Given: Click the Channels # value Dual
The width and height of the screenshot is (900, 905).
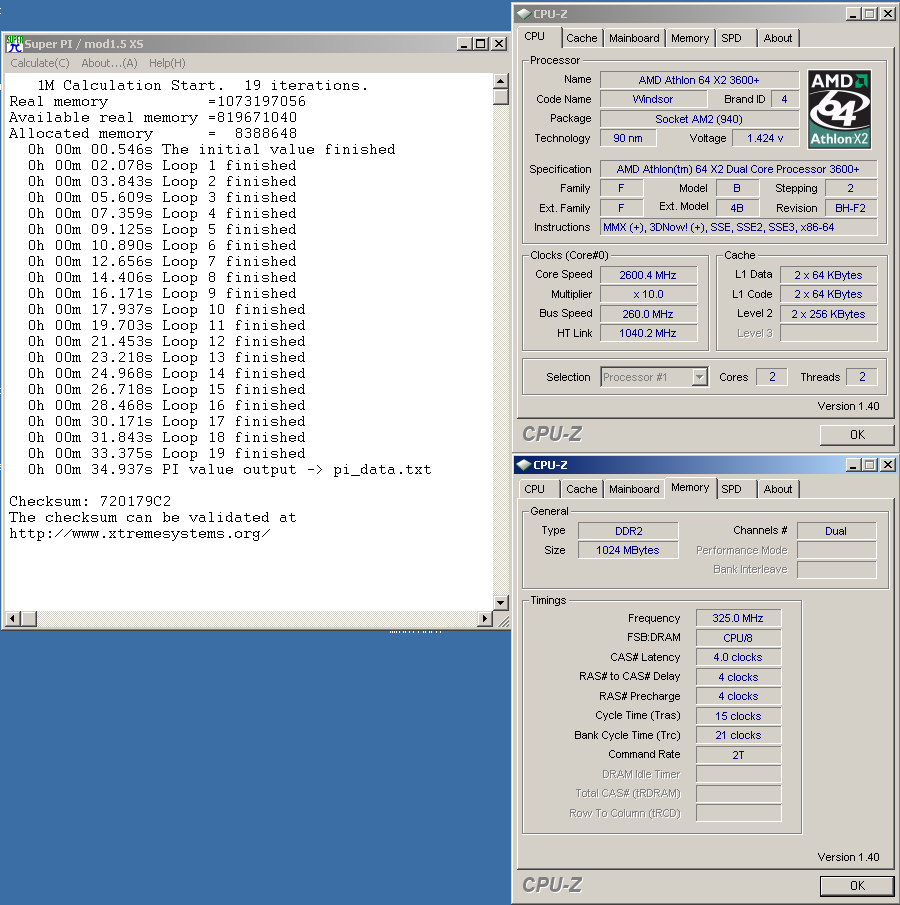Looking at the screenshot, I should (x=836, y=531).
